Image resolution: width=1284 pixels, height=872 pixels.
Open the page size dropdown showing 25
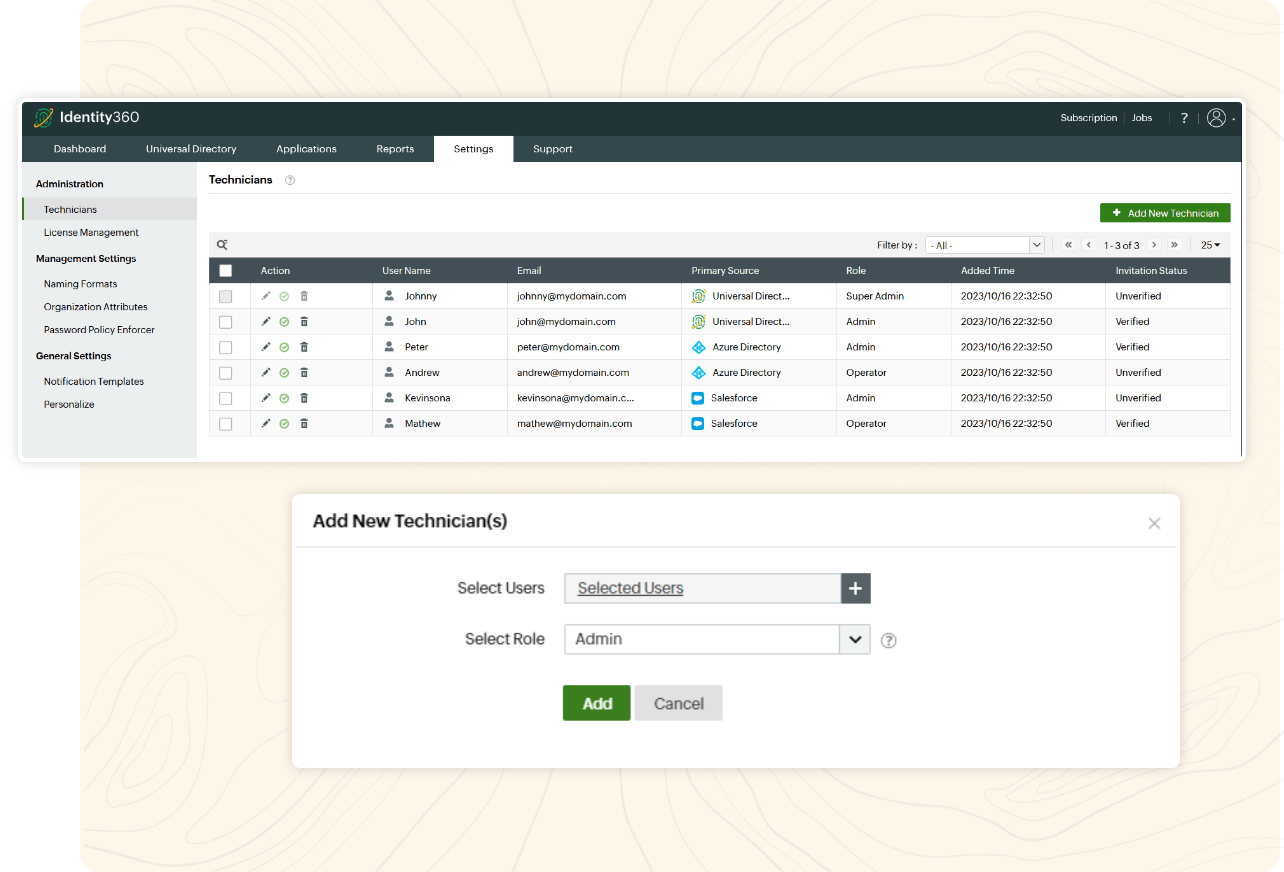tap(1210, 244)
